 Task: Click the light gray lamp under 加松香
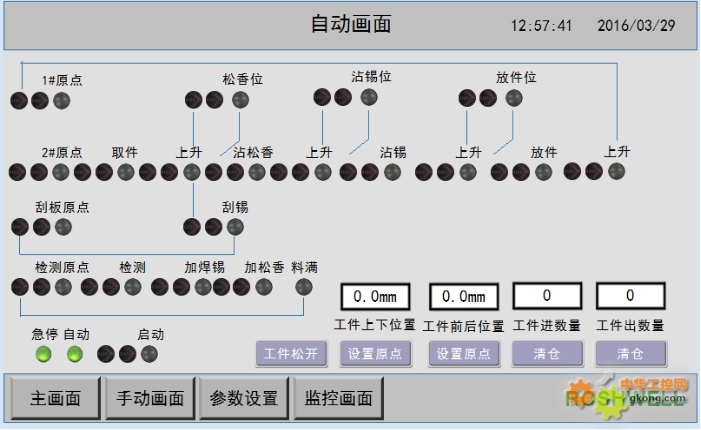[264, 287]
